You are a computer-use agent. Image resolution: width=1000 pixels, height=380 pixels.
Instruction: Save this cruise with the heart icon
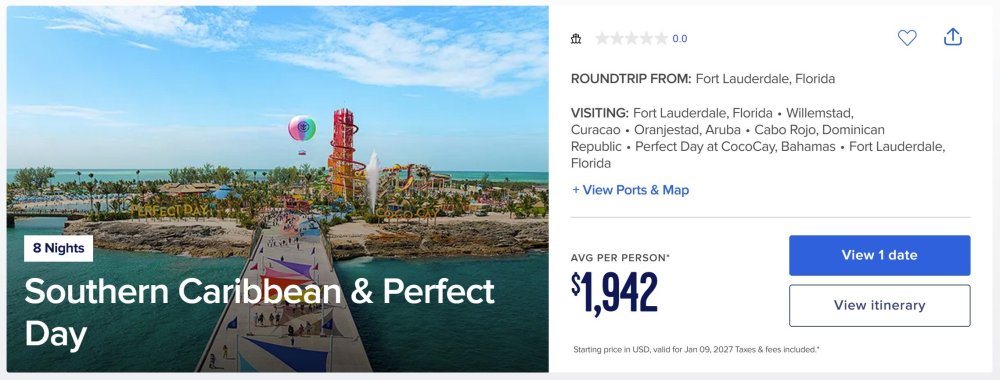coord(907,38)
